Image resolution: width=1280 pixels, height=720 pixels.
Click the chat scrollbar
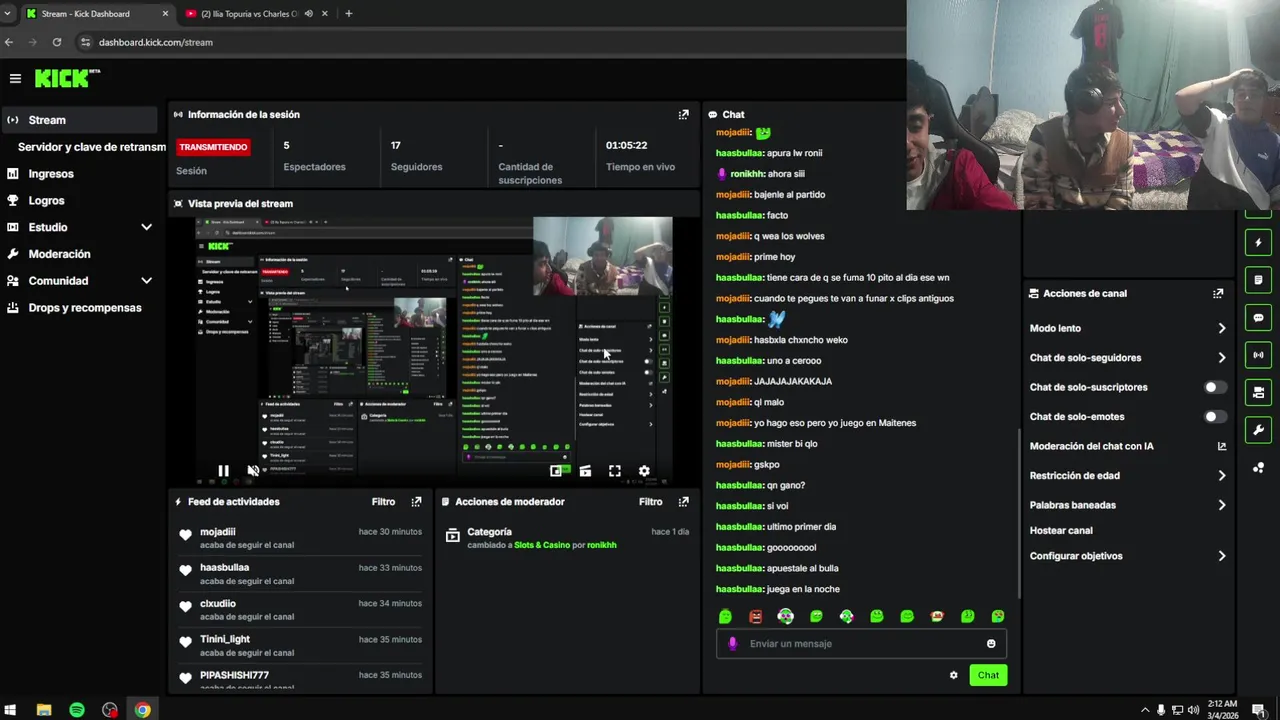(x=1019, y=512)
